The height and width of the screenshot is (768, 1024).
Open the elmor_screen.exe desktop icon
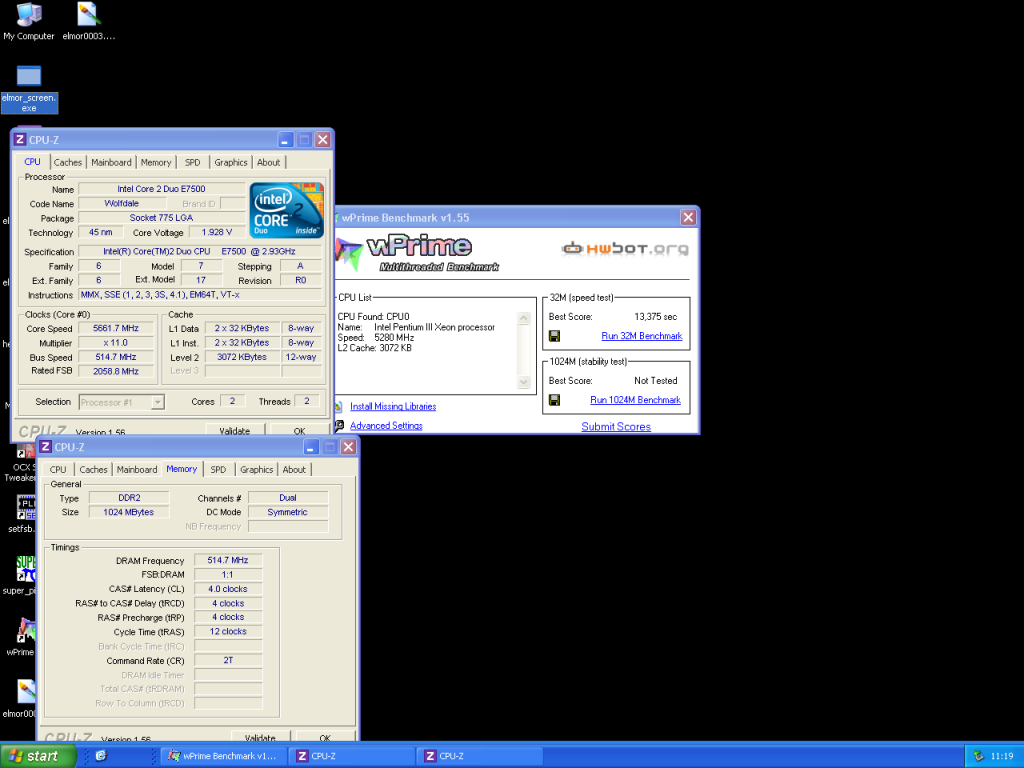pos(29,77)
